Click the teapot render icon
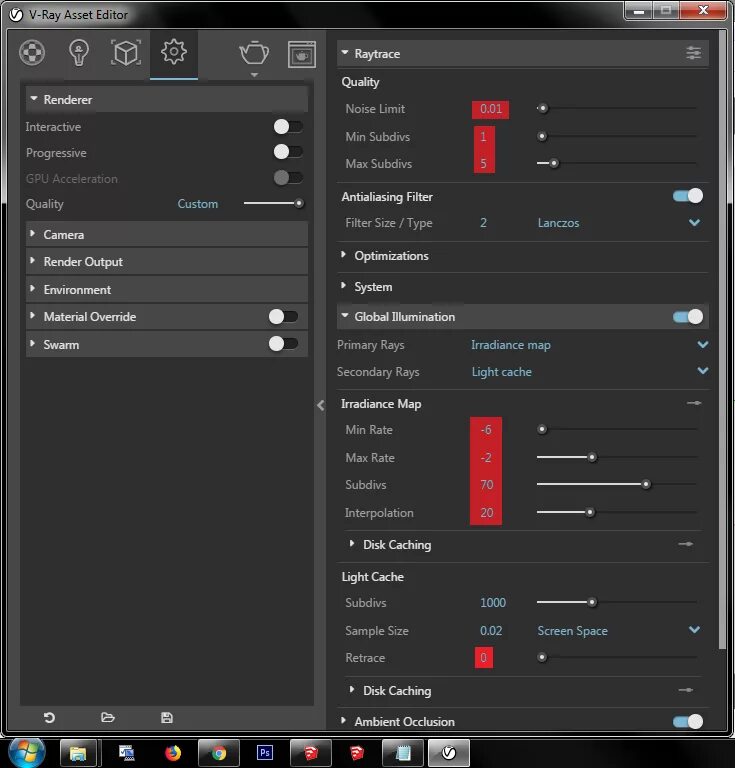This screenshot has width=735, height=768. point(254,53)
